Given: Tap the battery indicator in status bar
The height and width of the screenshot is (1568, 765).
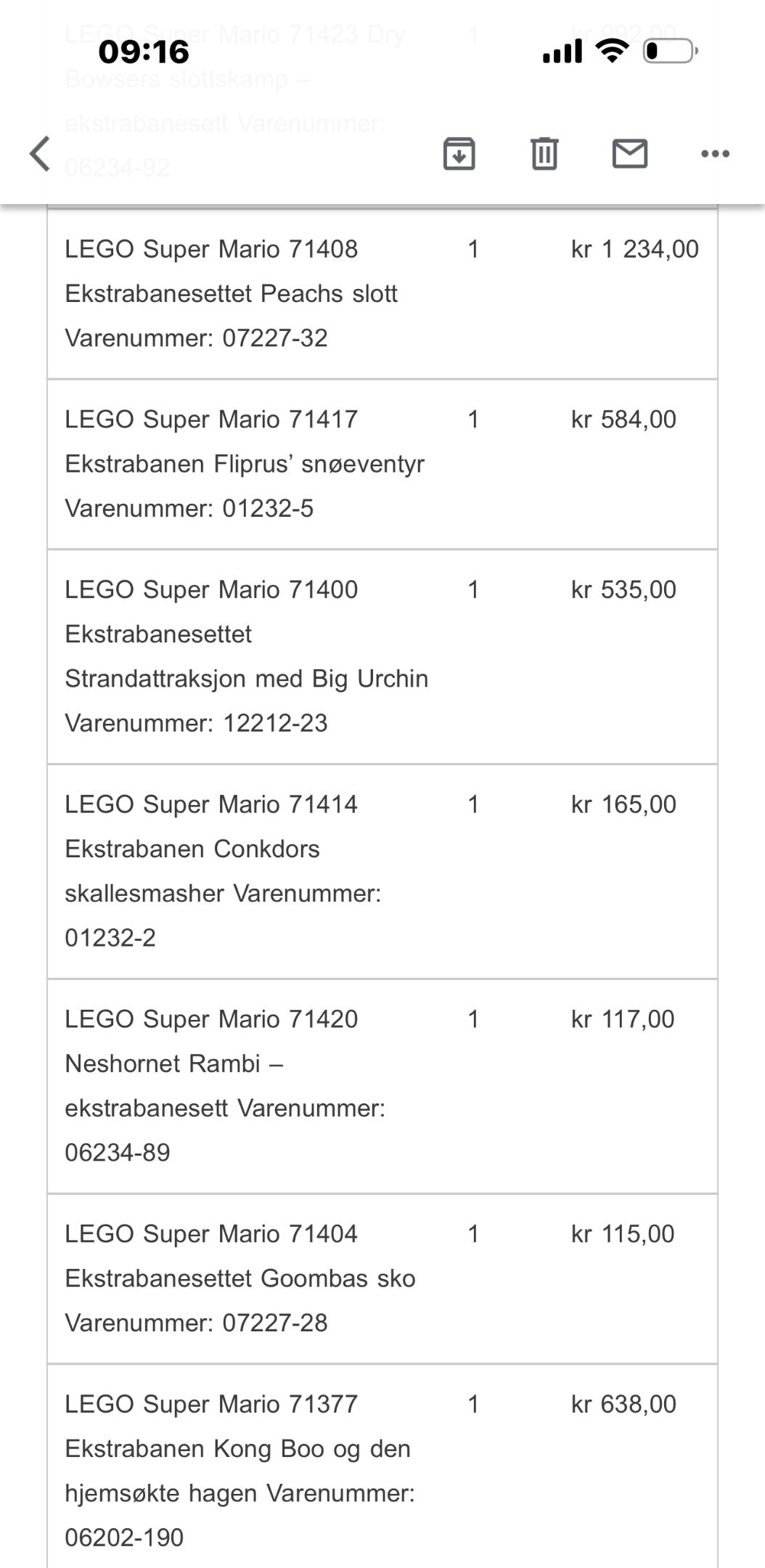Looking at the screenshot, I should point(670,52).
